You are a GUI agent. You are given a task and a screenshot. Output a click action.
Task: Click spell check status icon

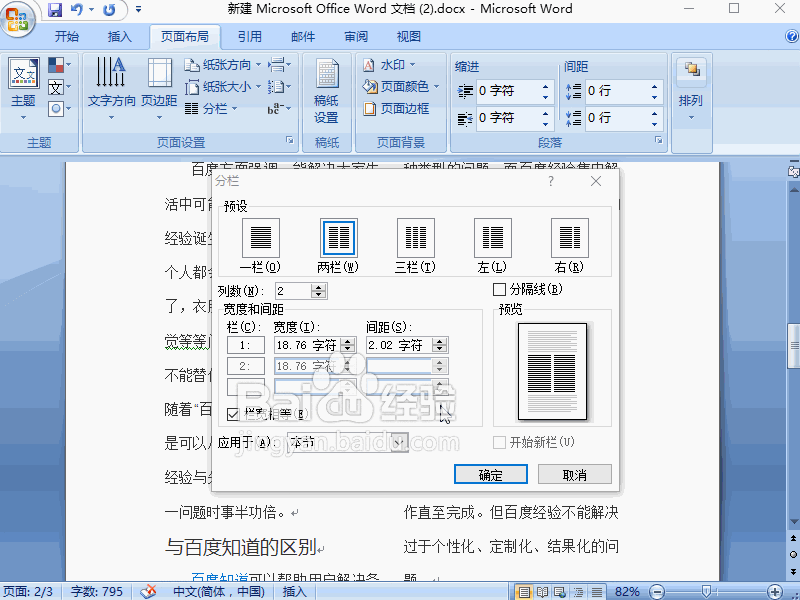(x=148, y=592)
